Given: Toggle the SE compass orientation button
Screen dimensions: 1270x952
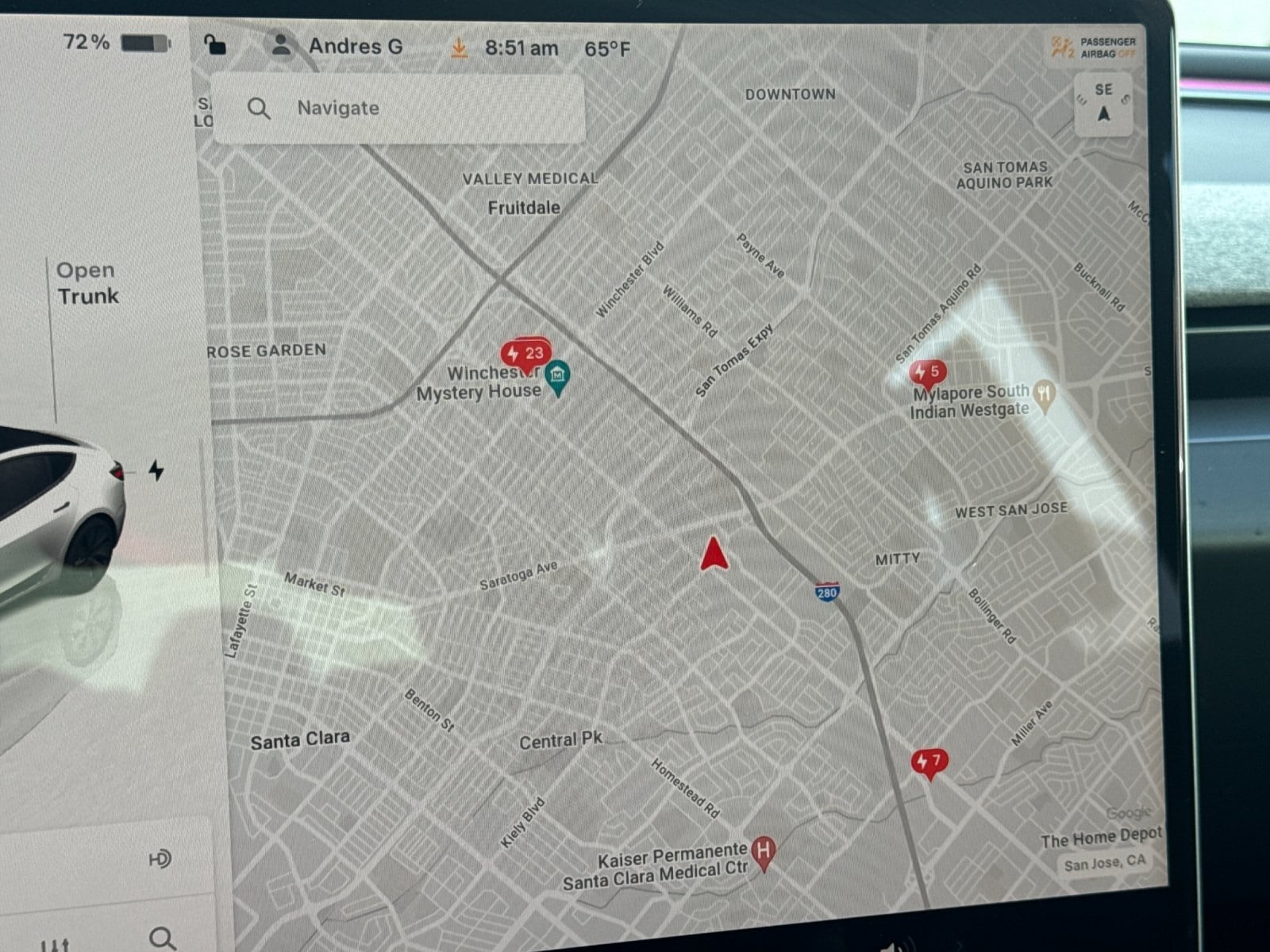Looking at the screenshot, I should [1103, 104].
